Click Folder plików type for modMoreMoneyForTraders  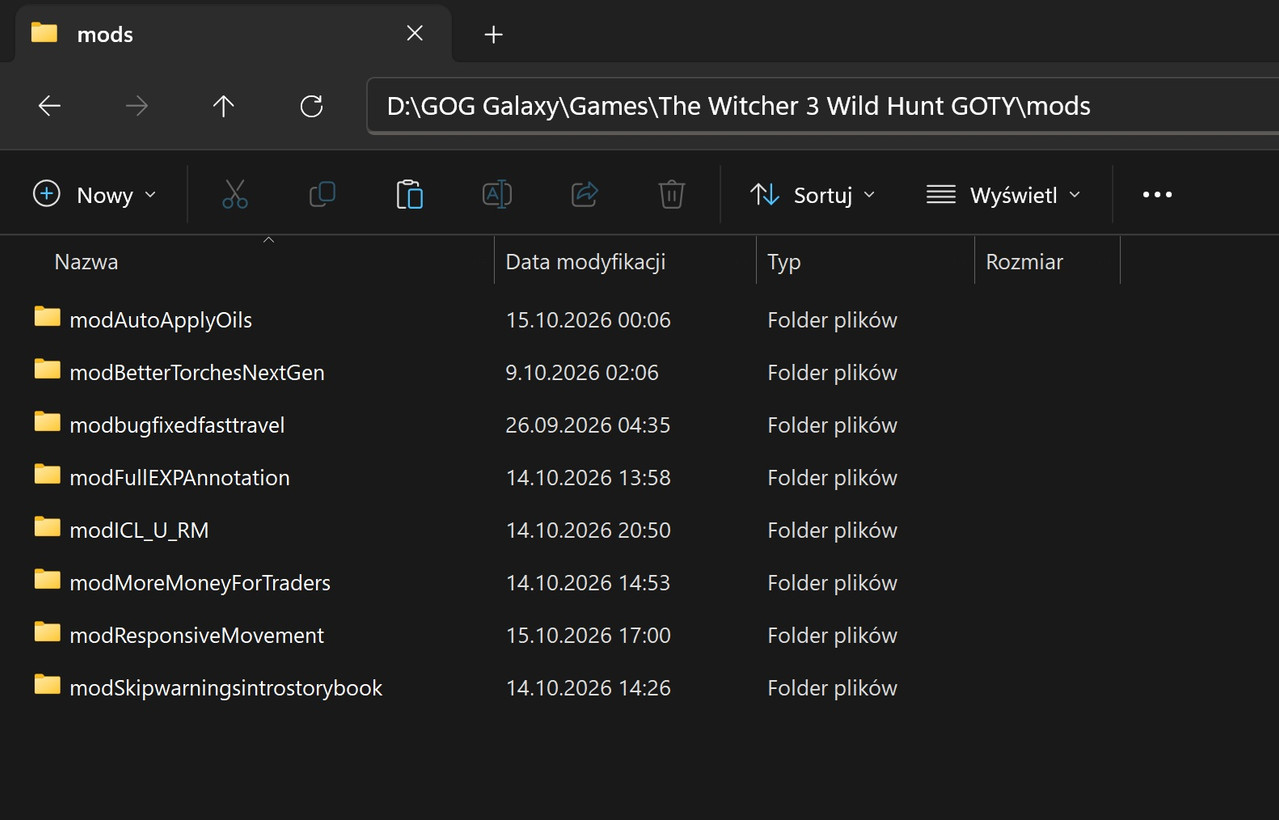pyautogui.click(x=832, y=583)
